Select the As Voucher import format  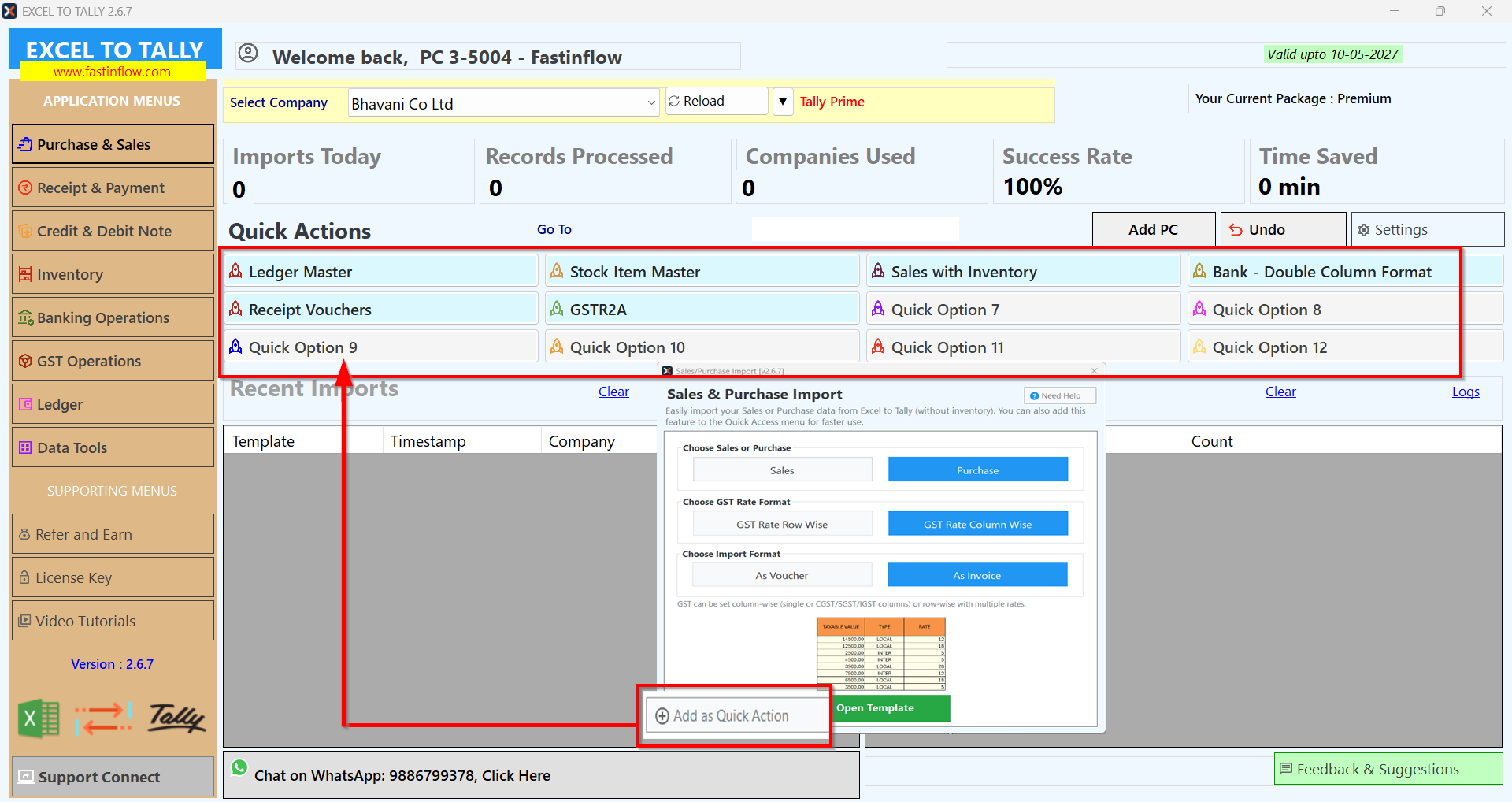pos(782,575)
